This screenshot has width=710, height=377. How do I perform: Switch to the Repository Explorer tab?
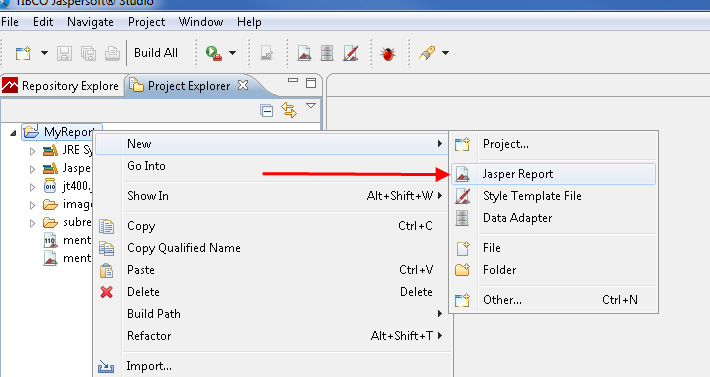[61, 86]
